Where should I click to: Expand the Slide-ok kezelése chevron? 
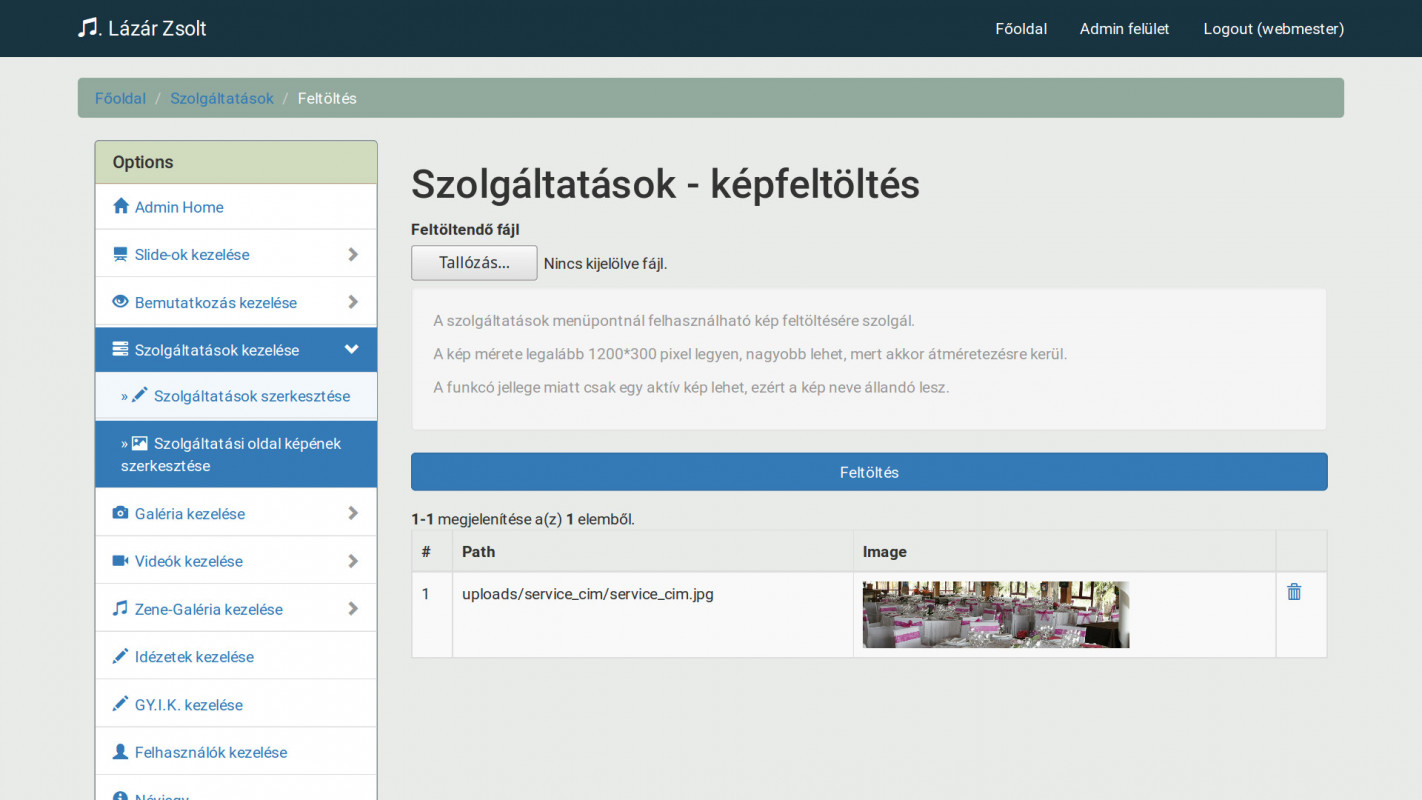pos(353,255)
